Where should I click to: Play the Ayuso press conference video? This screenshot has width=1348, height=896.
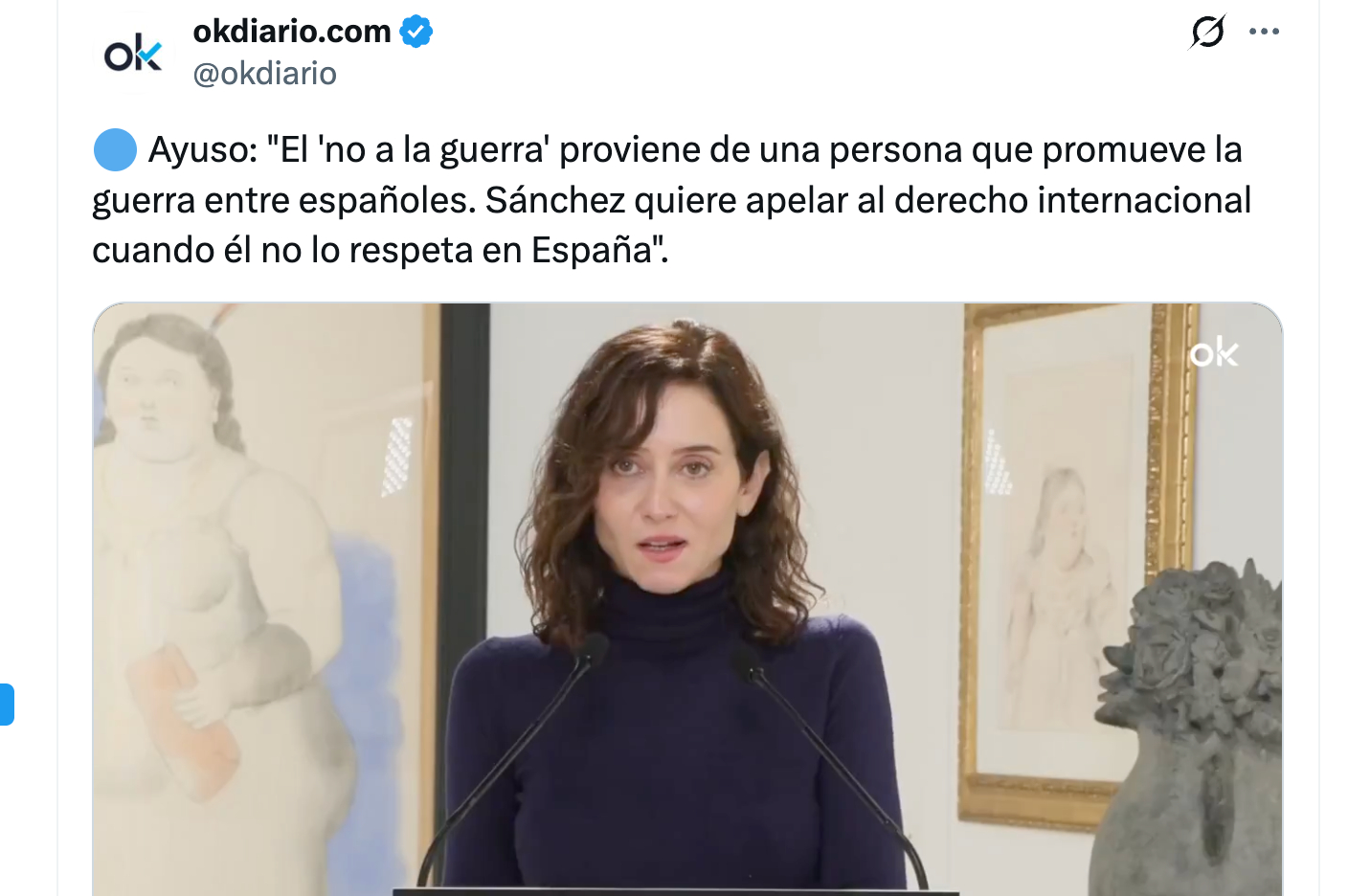687,599
